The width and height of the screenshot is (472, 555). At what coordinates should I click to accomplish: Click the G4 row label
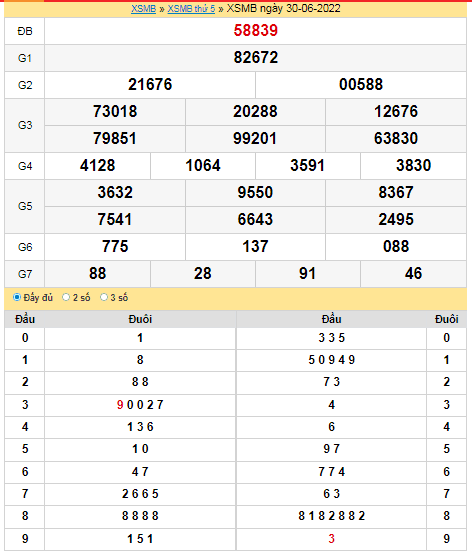point(25,166)
